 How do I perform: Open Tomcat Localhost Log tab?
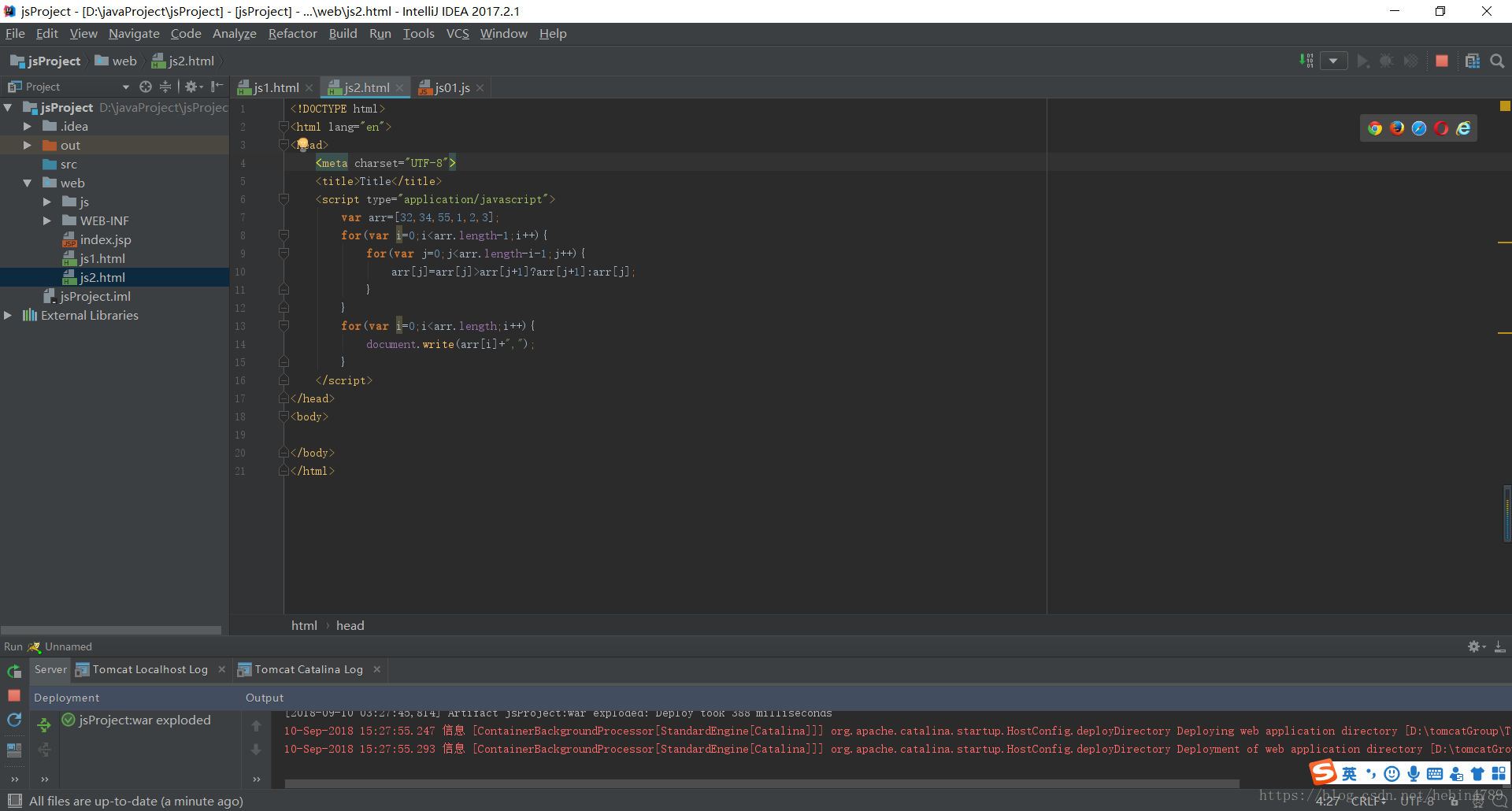(150, 669)
